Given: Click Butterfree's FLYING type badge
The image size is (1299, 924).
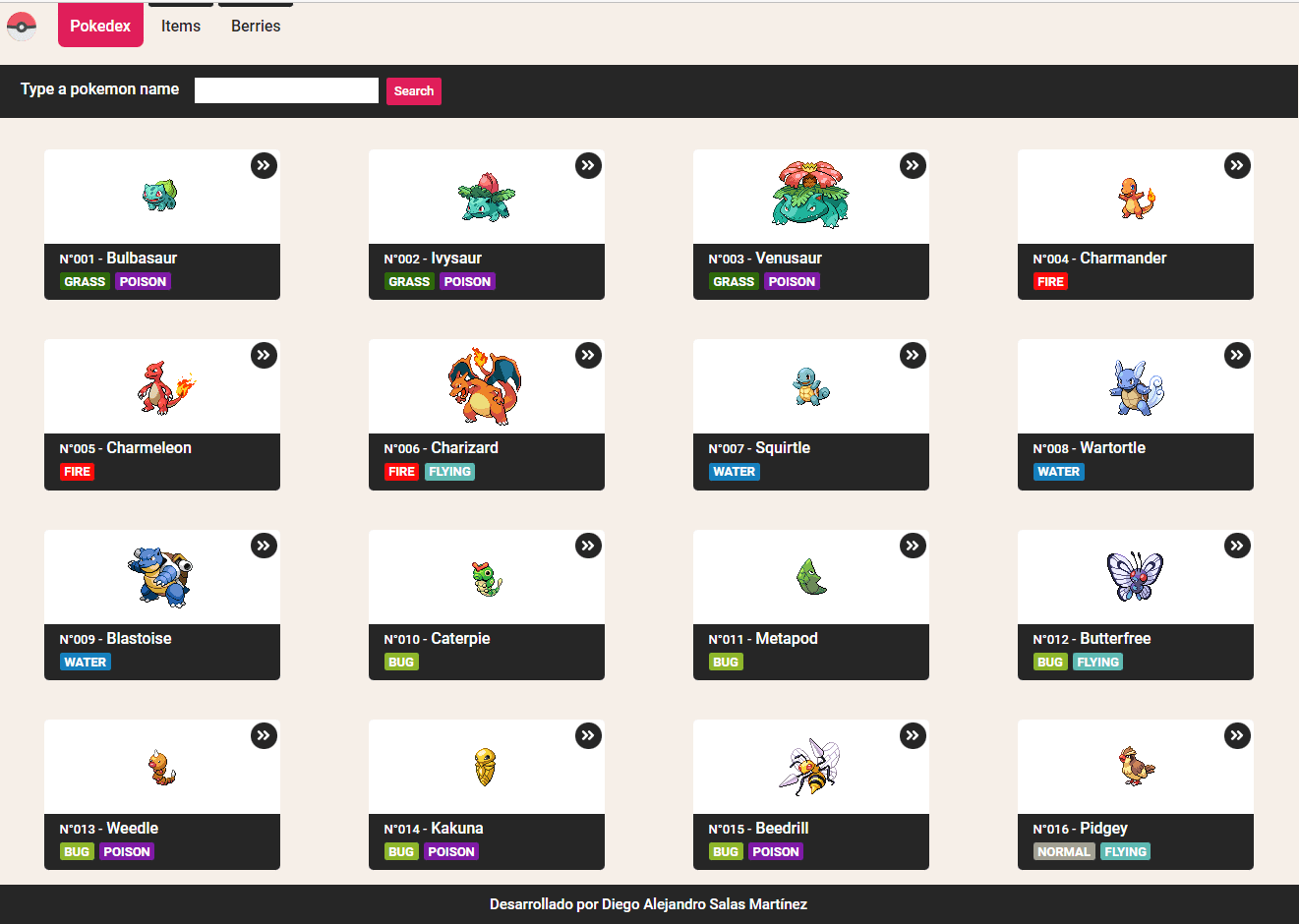Looking at the screenshot, I should pos(1098,663).
